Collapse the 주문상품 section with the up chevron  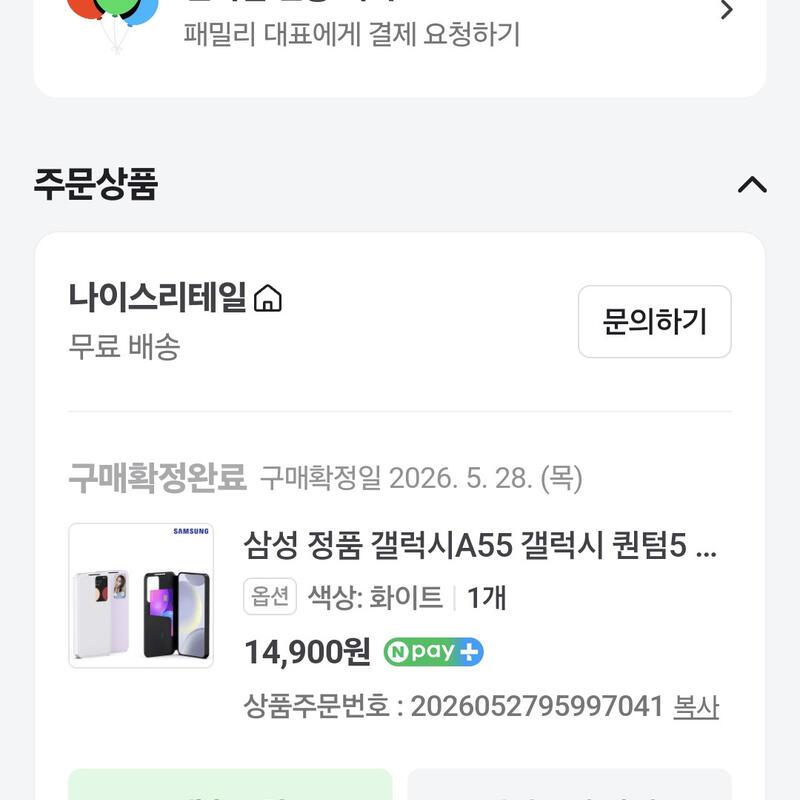[752, 185]
